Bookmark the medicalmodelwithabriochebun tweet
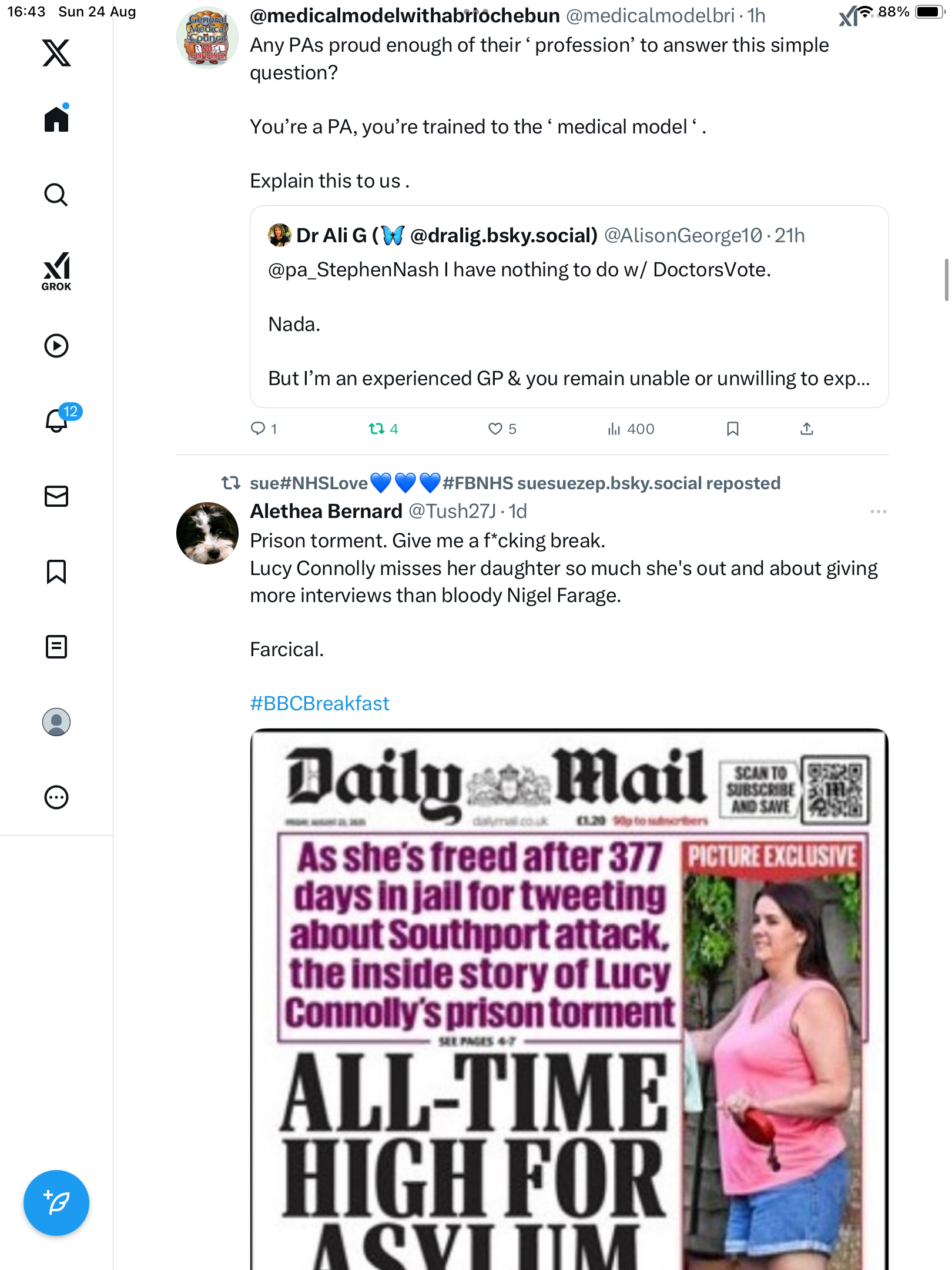 (x=732, y=429)
